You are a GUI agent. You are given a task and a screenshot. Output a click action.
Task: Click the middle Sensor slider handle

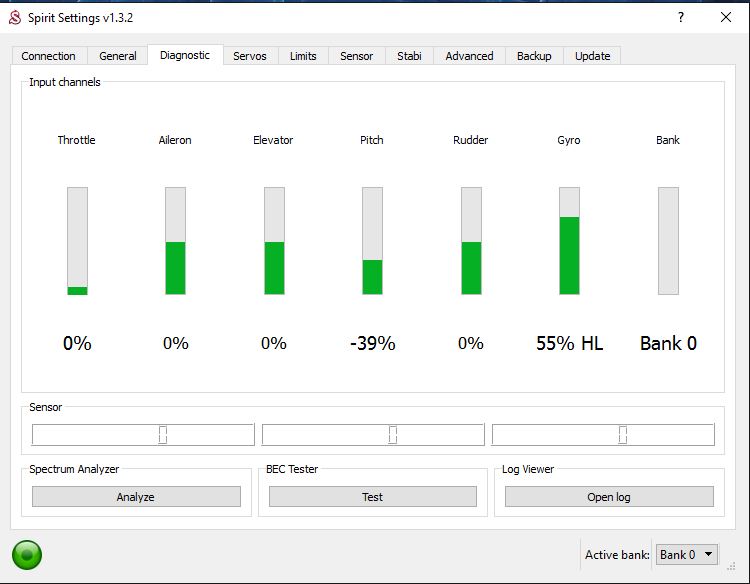point(393,435)
